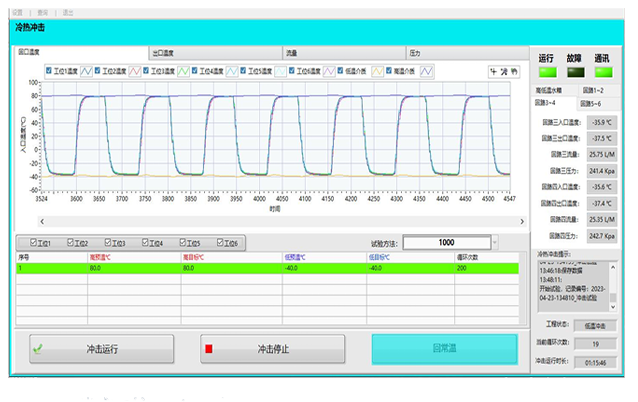Screen dimensions: 638x402
Task: Click the 故障 fault indicator light
Action: [574, 72]
